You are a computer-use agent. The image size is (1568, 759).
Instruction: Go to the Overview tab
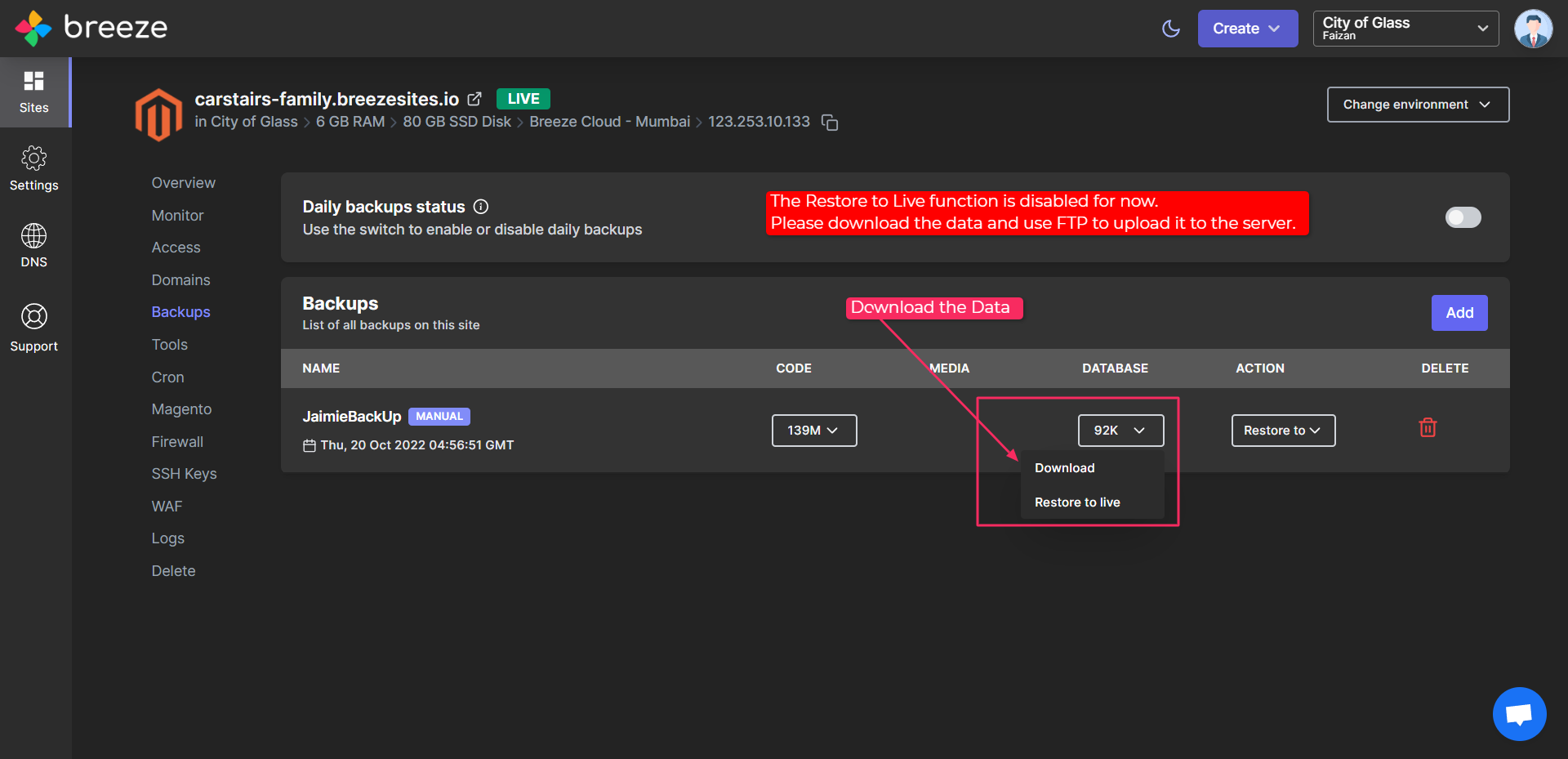[184, 183]
